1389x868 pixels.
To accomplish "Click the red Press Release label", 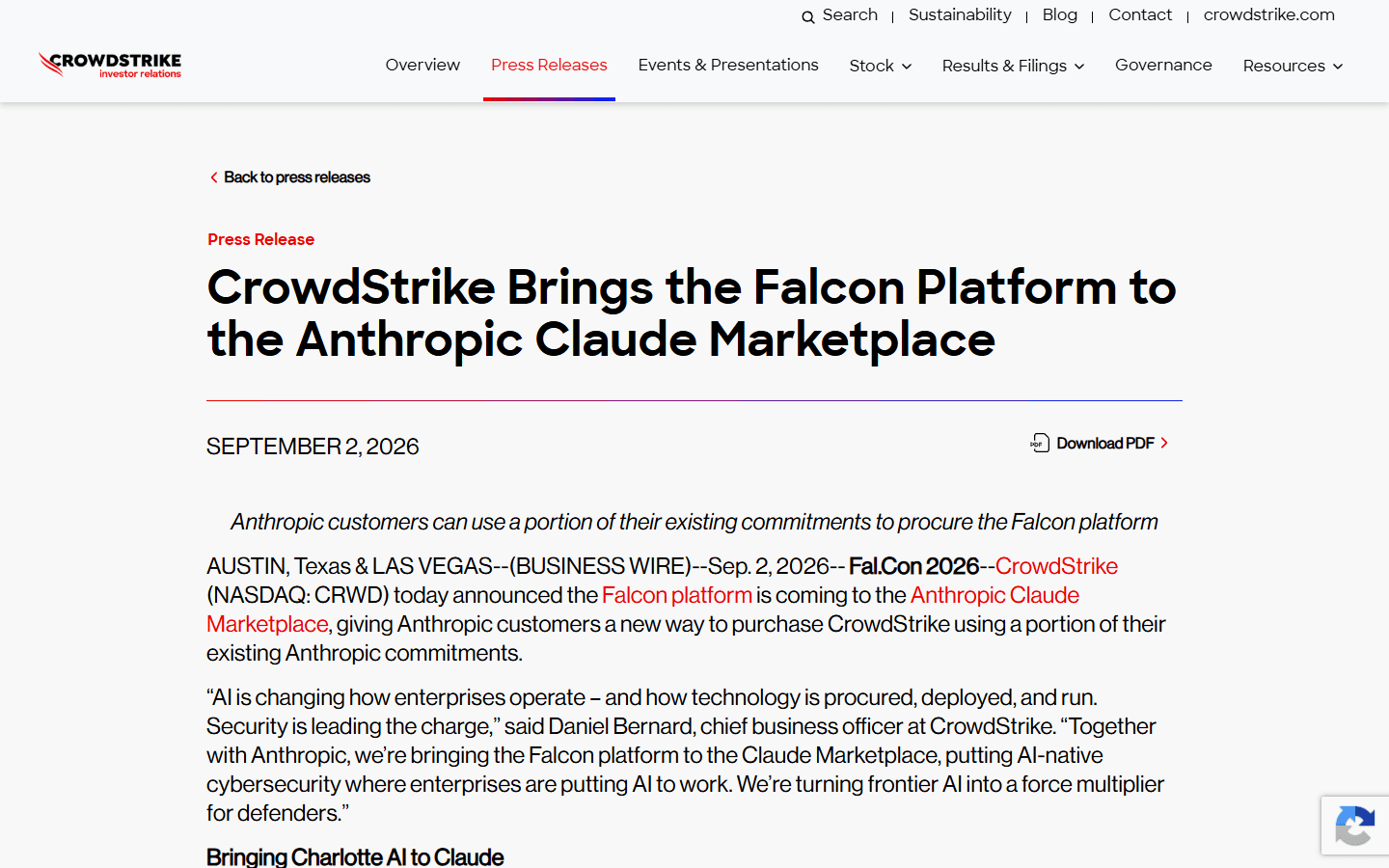I will [260, 239].
